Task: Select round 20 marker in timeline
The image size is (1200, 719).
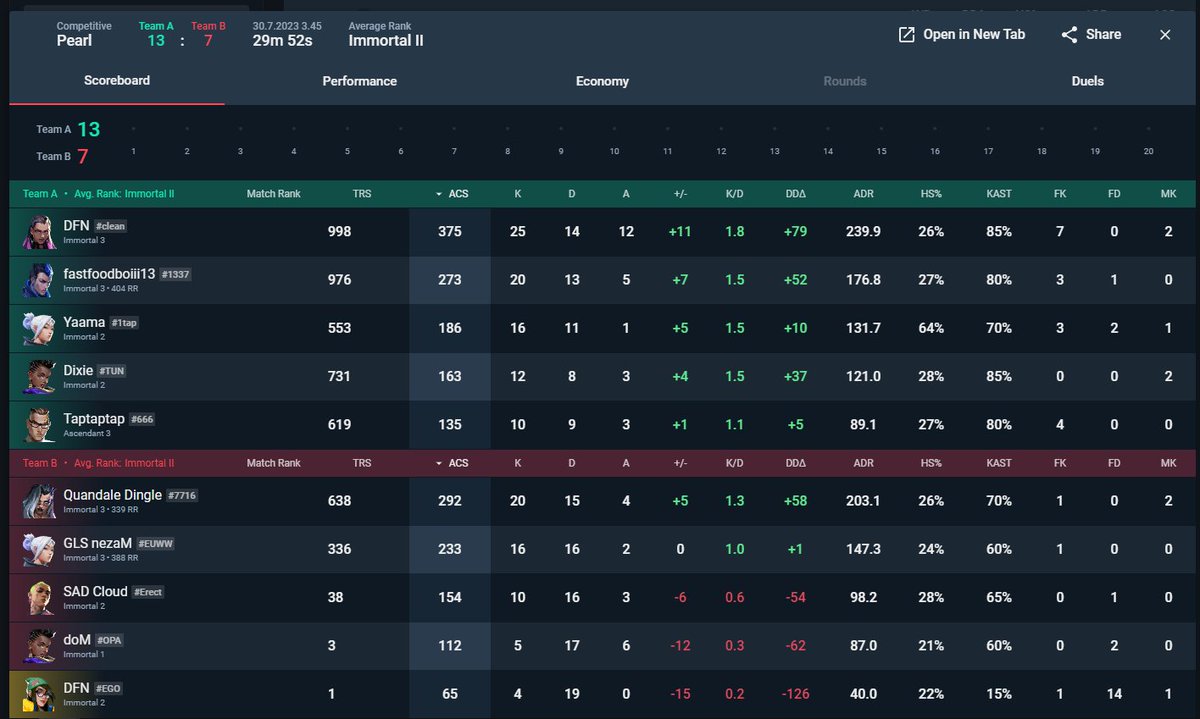Action: [1149, 151]
